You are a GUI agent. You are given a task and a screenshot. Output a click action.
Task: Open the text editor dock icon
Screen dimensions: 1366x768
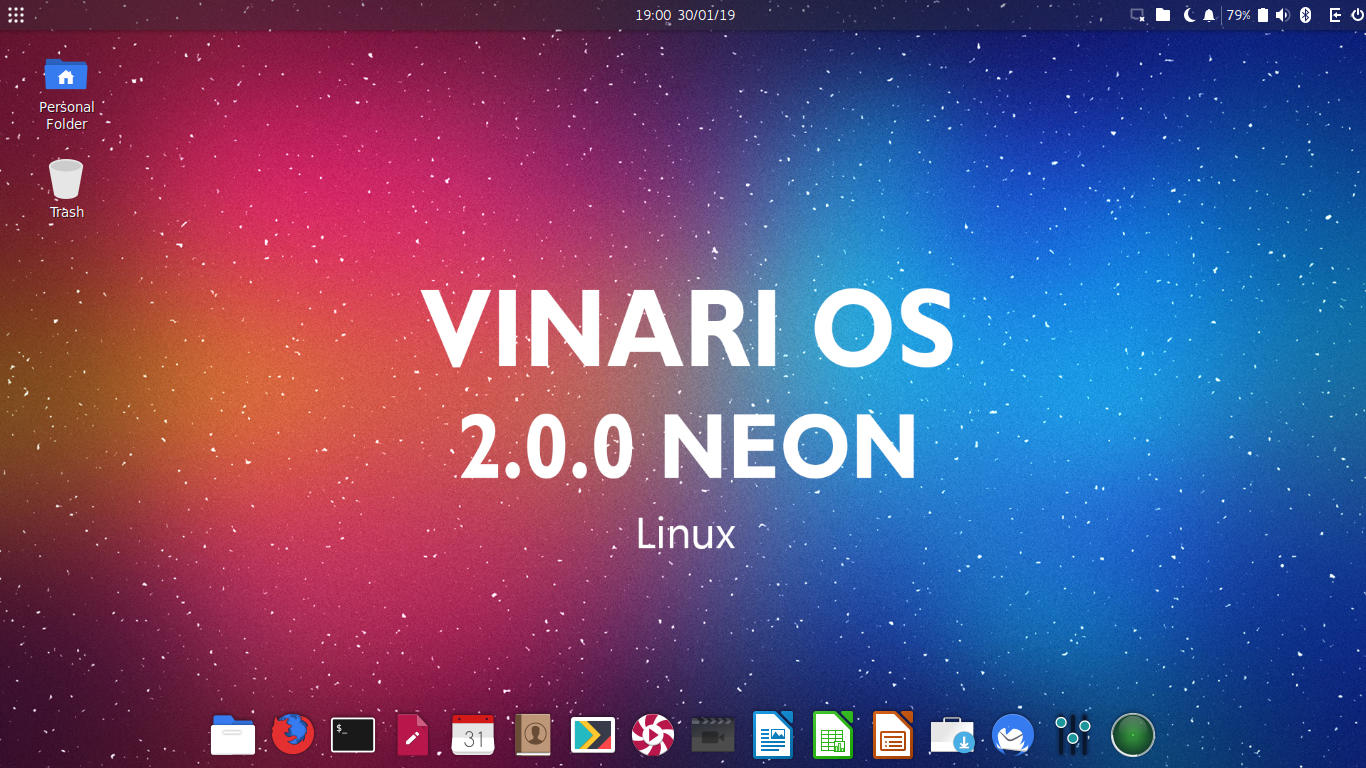pyautogui.click(x=413, y=734)
